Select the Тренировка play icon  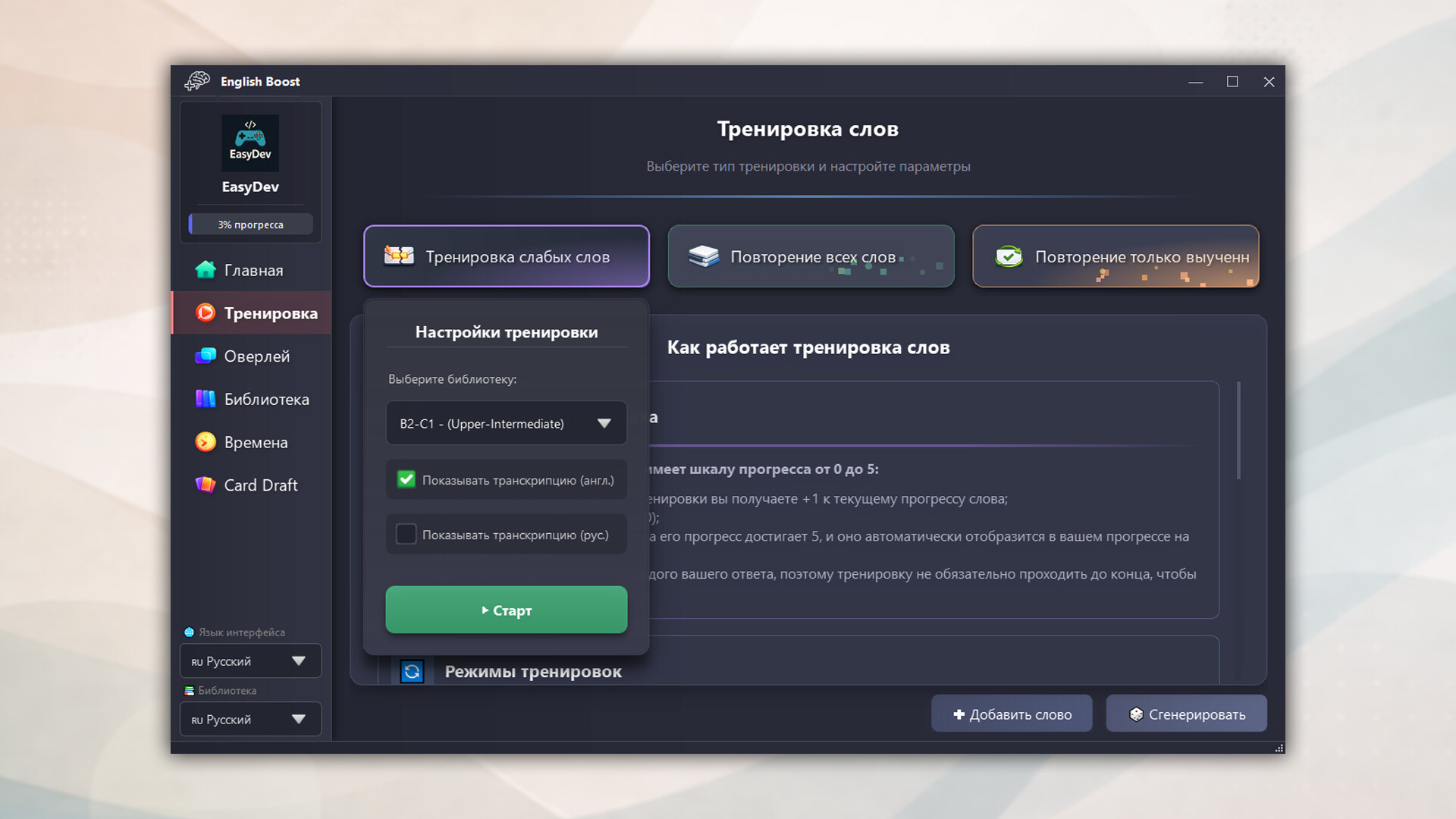click(206, 312)
